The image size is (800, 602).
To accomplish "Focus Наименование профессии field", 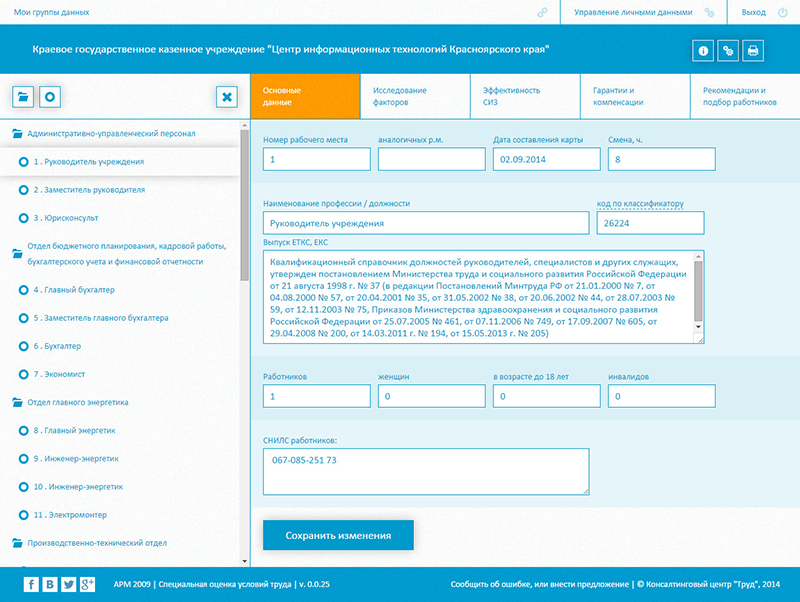I will [x=426, y=223].
